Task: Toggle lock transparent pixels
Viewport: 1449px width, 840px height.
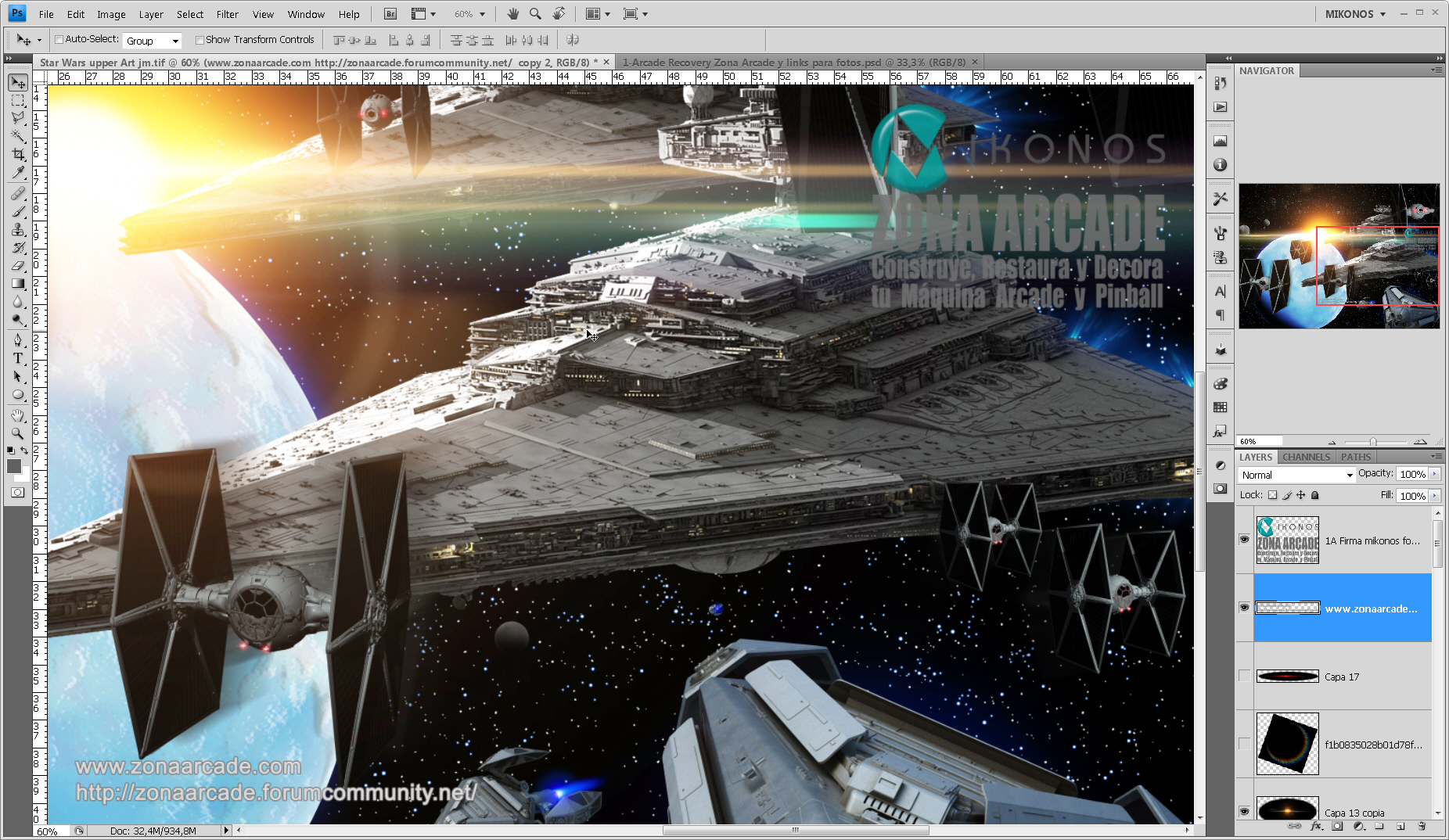Action: click(1273, 495)
